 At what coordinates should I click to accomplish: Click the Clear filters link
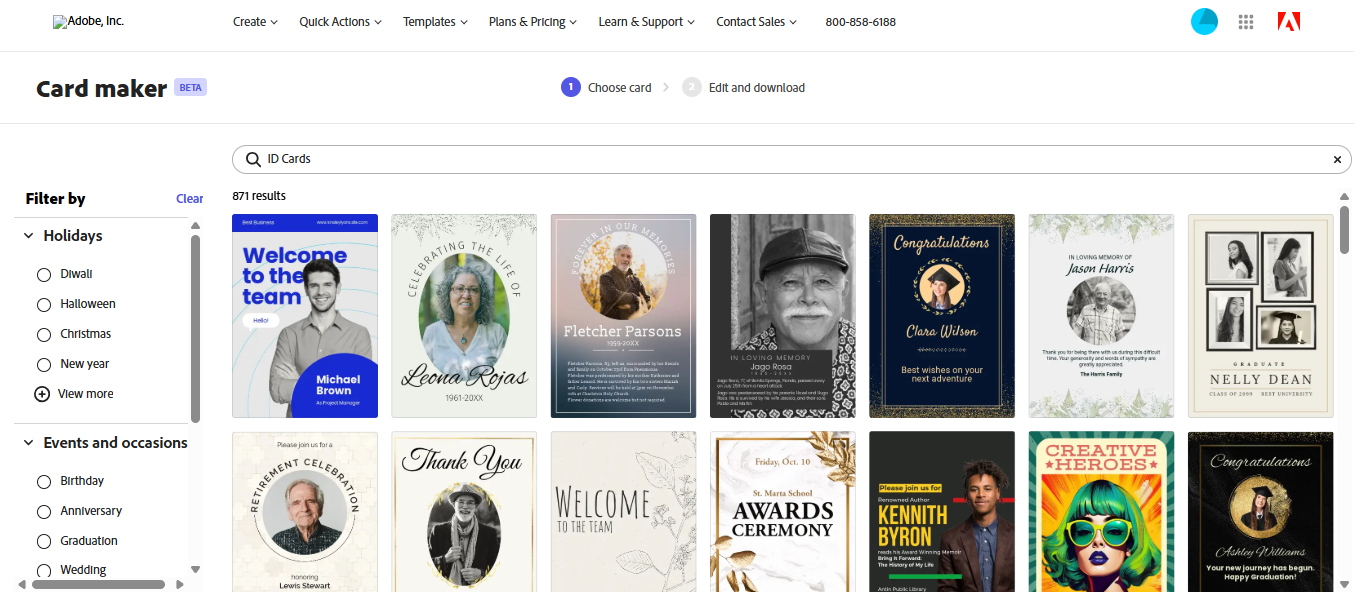[189, 199]
